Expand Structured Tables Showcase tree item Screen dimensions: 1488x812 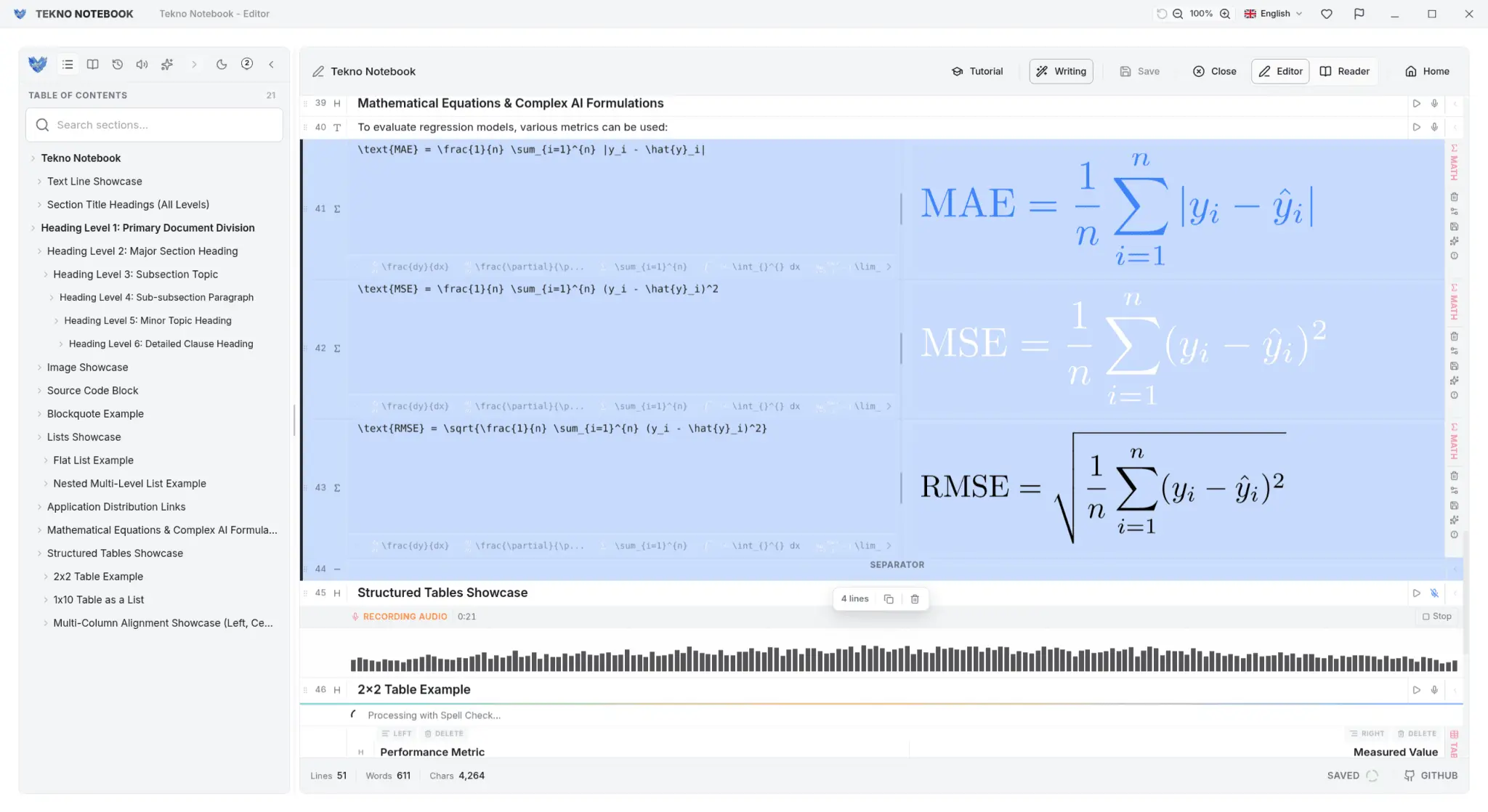[x=39, y=553]
